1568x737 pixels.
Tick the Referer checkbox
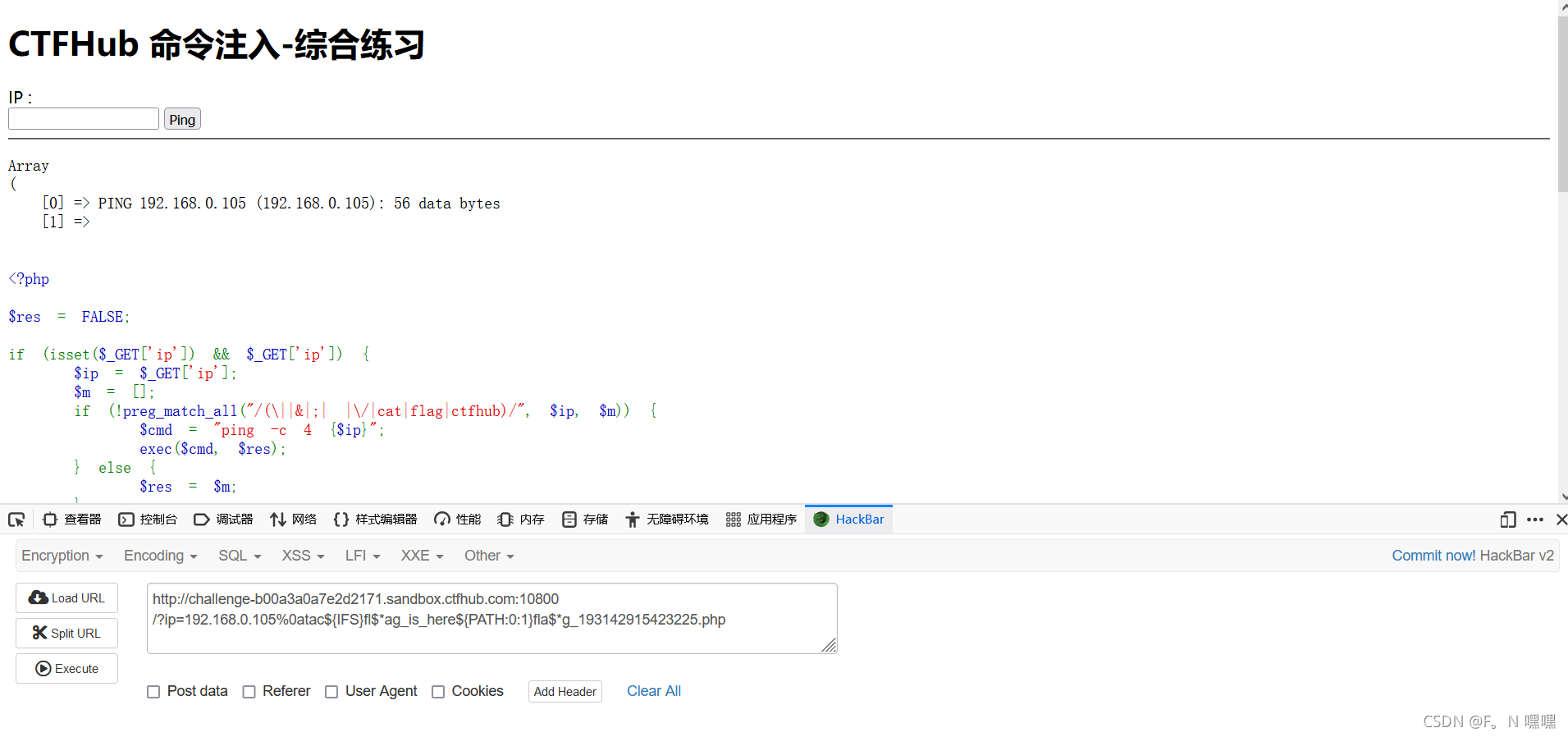click(249, 692)
